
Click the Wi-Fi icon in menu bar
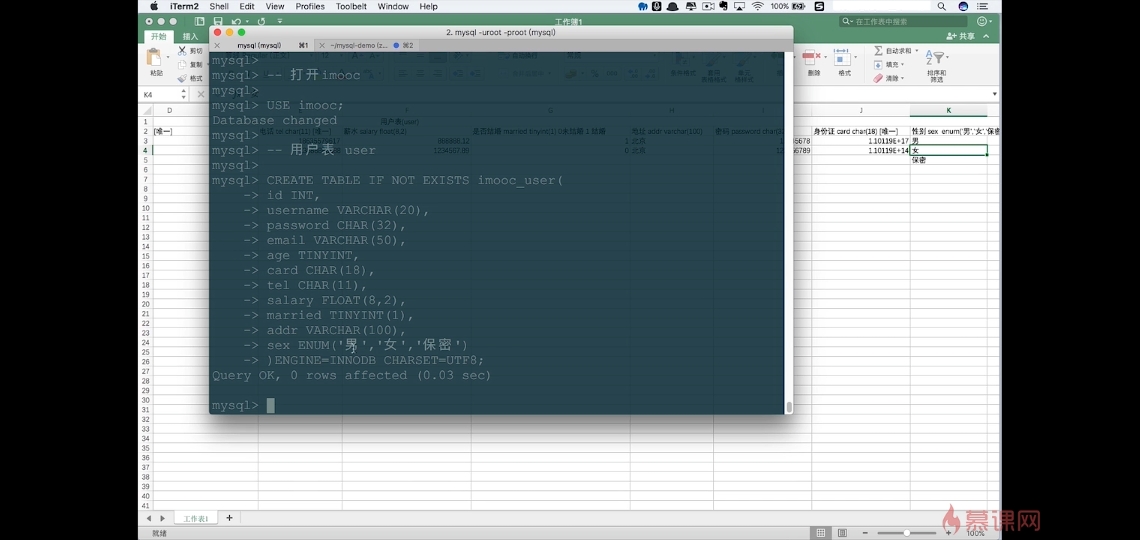pos(758,6)
